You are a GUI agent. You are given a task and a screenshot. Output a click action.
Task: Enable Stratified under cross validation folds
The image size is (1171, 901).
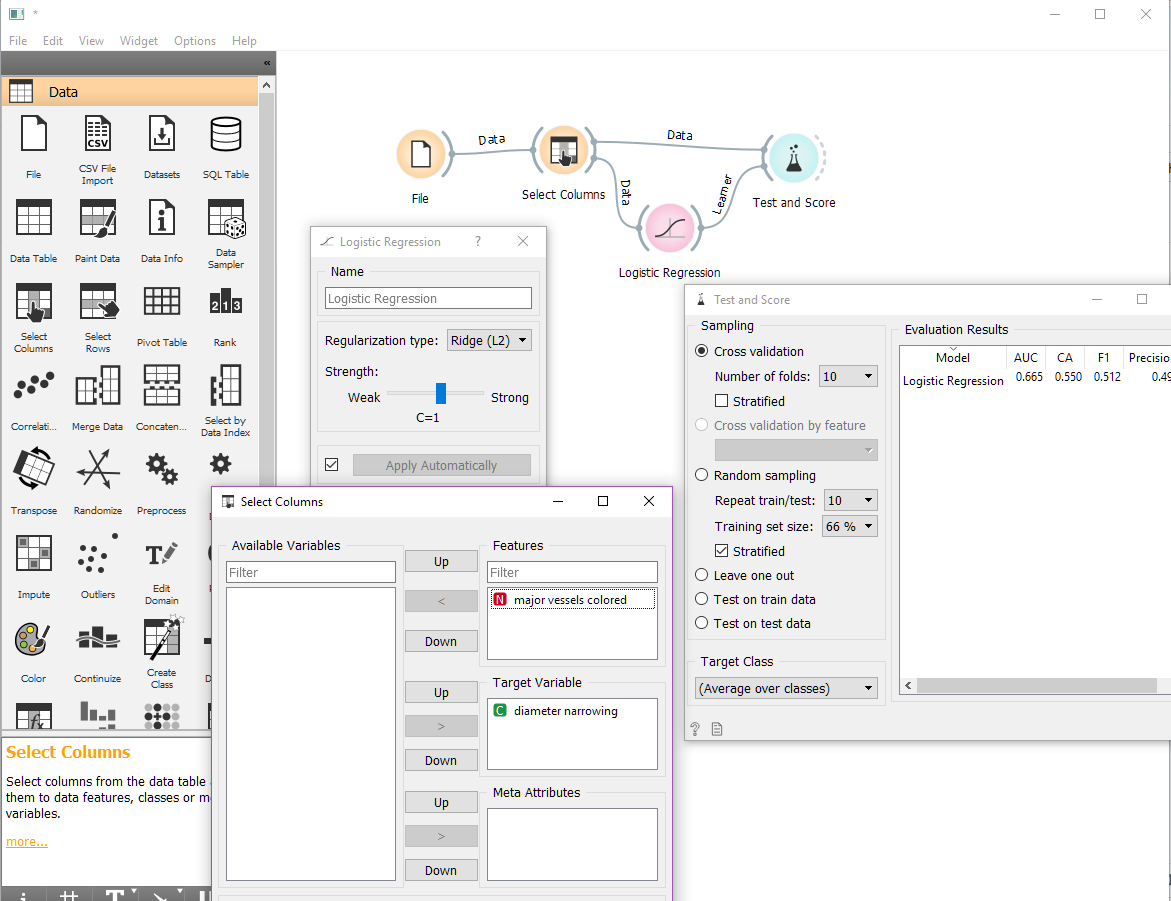click(722, 400)
